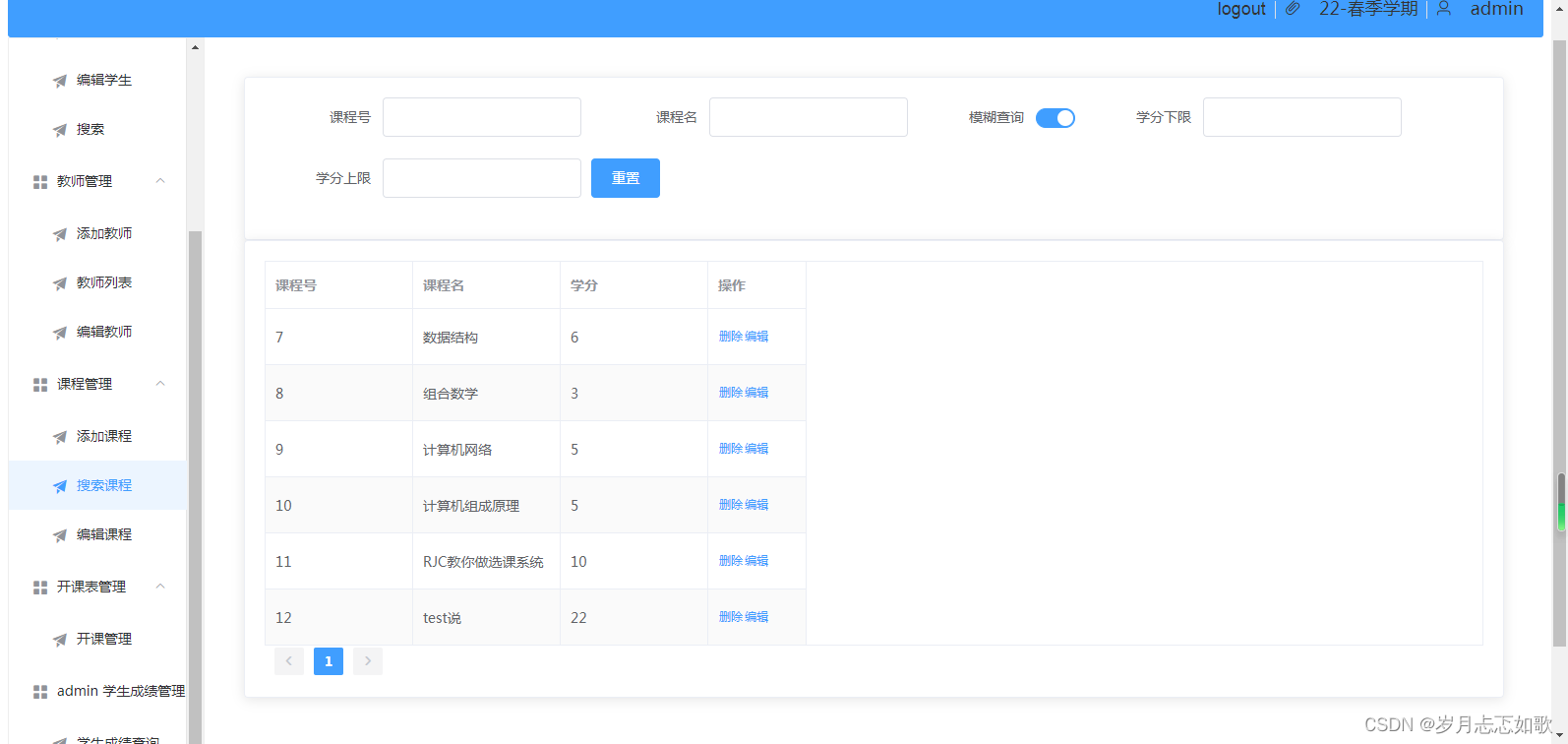Click the 操作 column header

coord(757,285)
